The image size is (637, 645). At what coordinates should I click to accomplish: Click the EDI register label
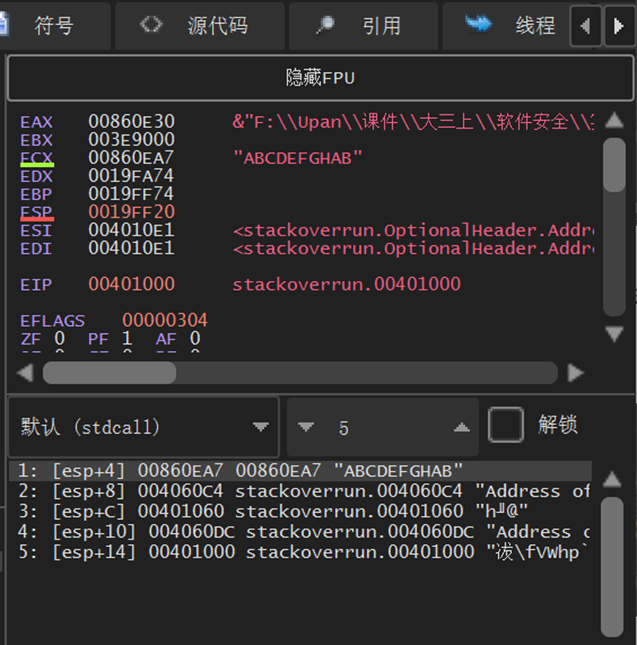click(x=36, y=248)
